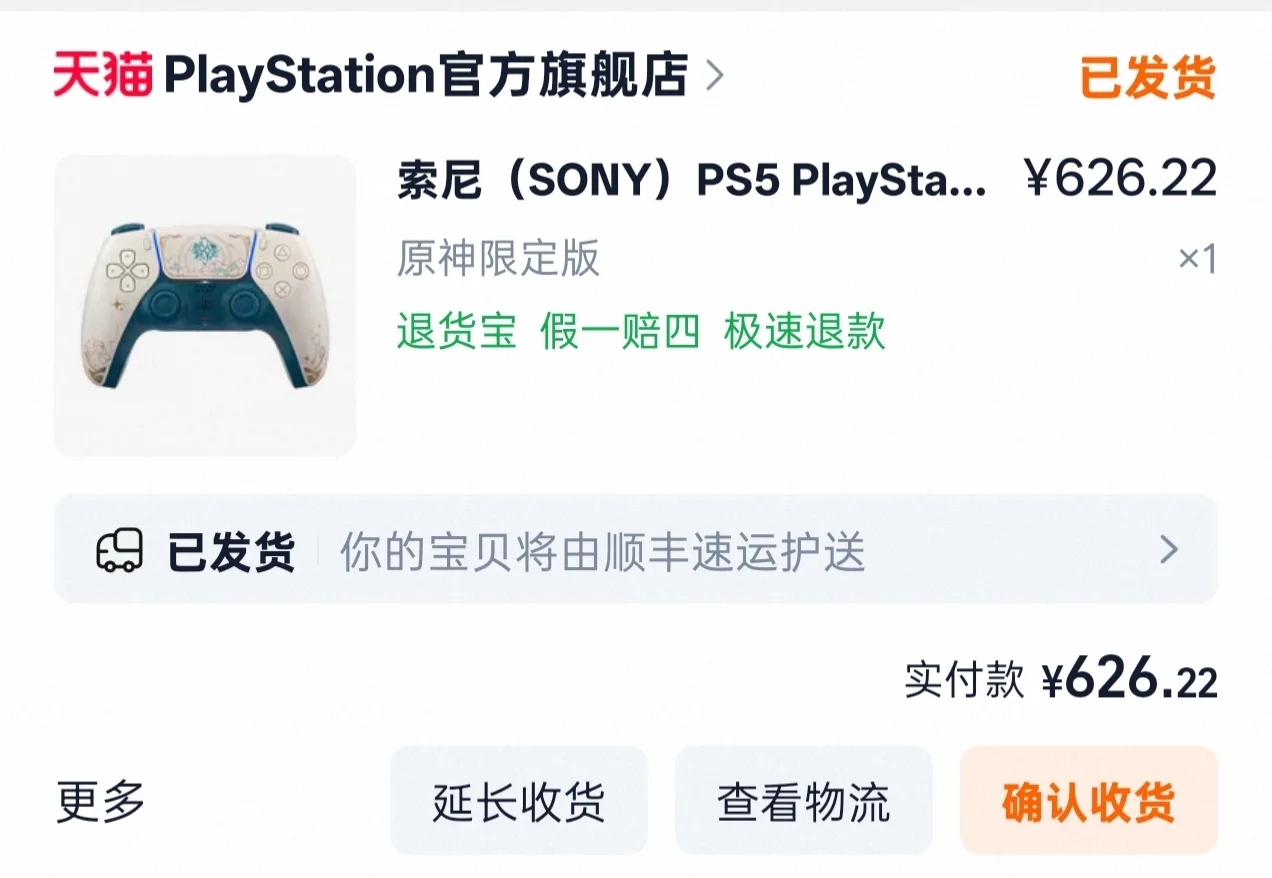
Task: Tap the 极速退款 refund tag
Action: (x=805, y=331)
